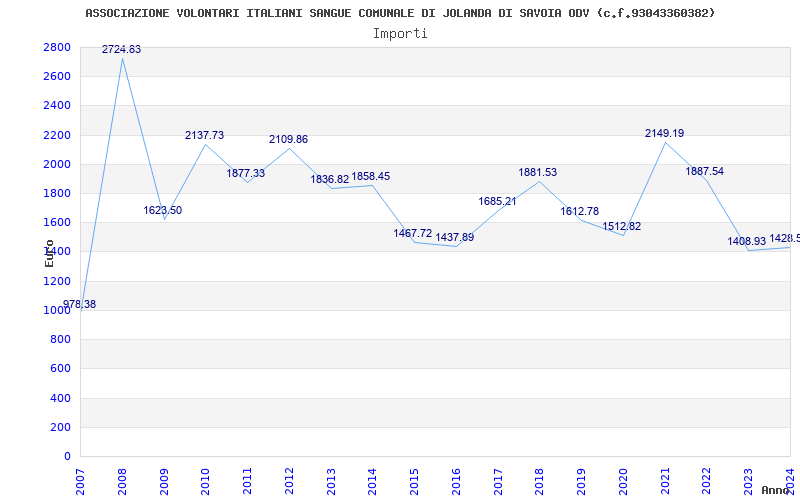This screenshot has width=800, height=500.
Task: Select the 1800 y-axis tick label
Action: pyautogui.click(x=57, y=193)
